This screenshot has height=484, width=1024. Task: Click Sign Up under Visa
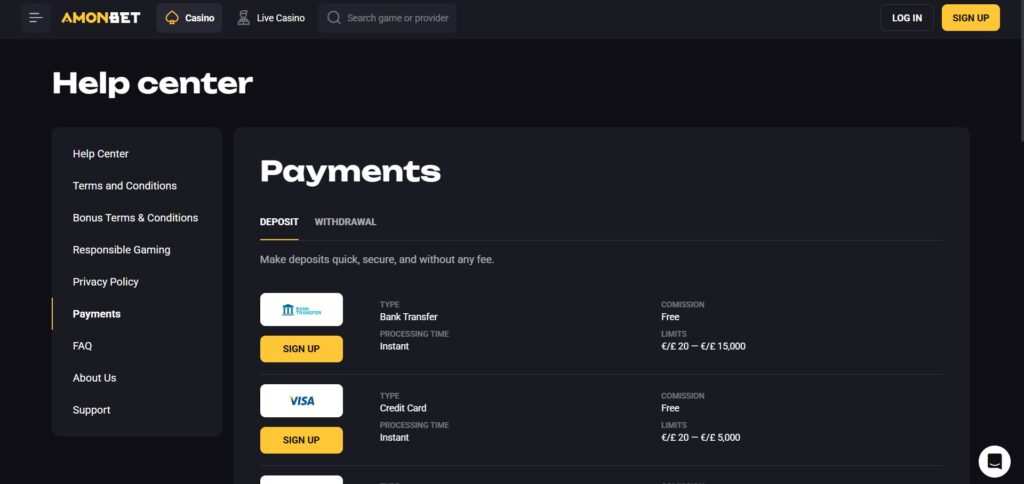point(301,440)
